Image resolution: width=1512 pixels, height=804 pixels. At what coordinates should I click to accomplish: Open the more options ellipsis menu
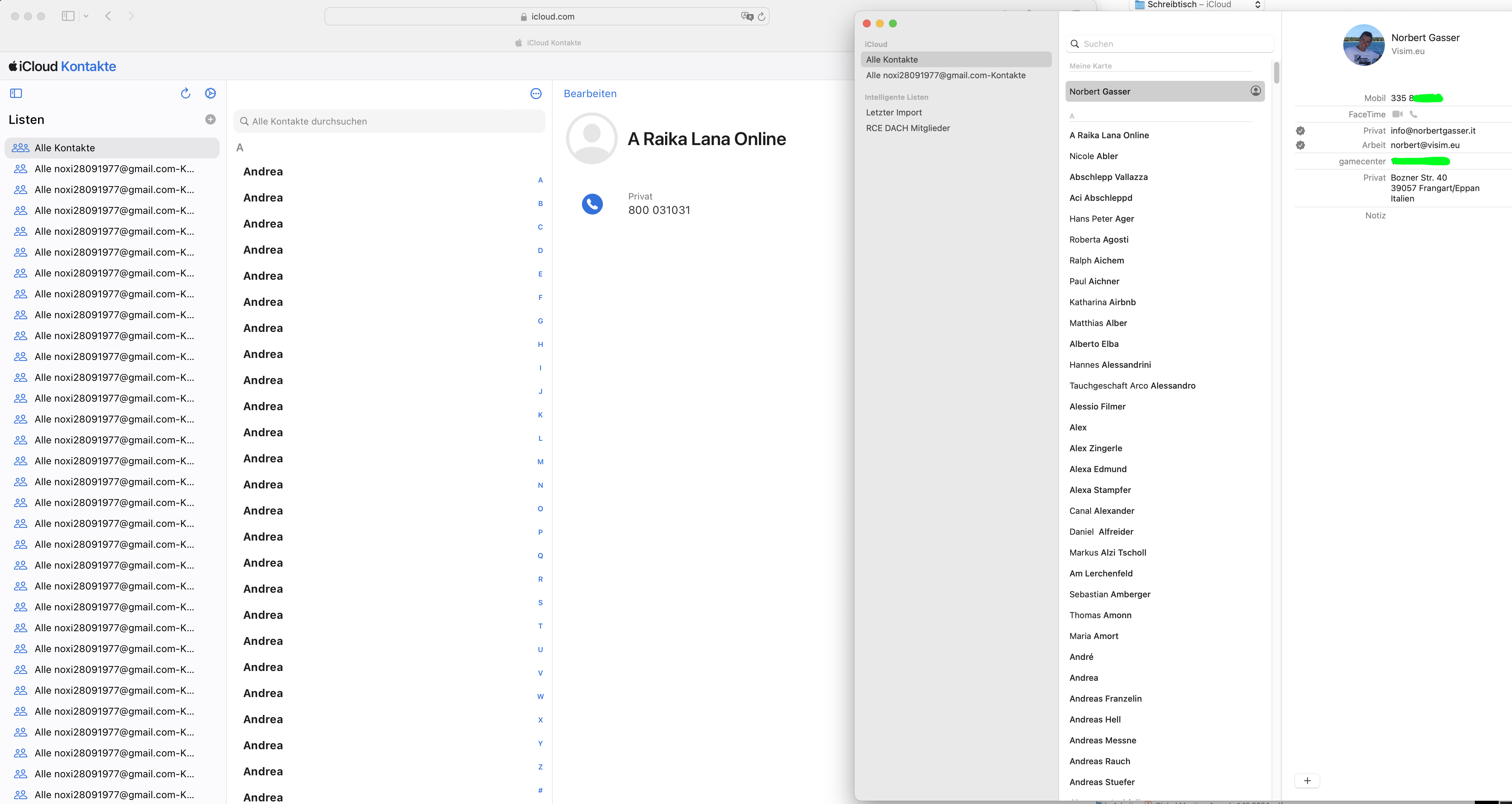pos(535,93)
